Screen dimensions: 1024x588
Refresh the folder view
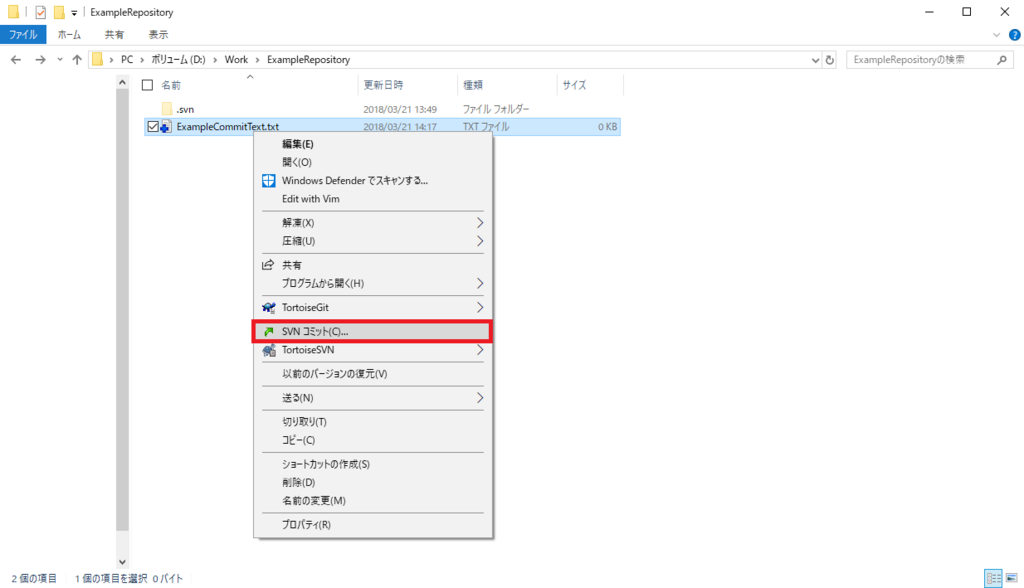click(x=829, y=60)
